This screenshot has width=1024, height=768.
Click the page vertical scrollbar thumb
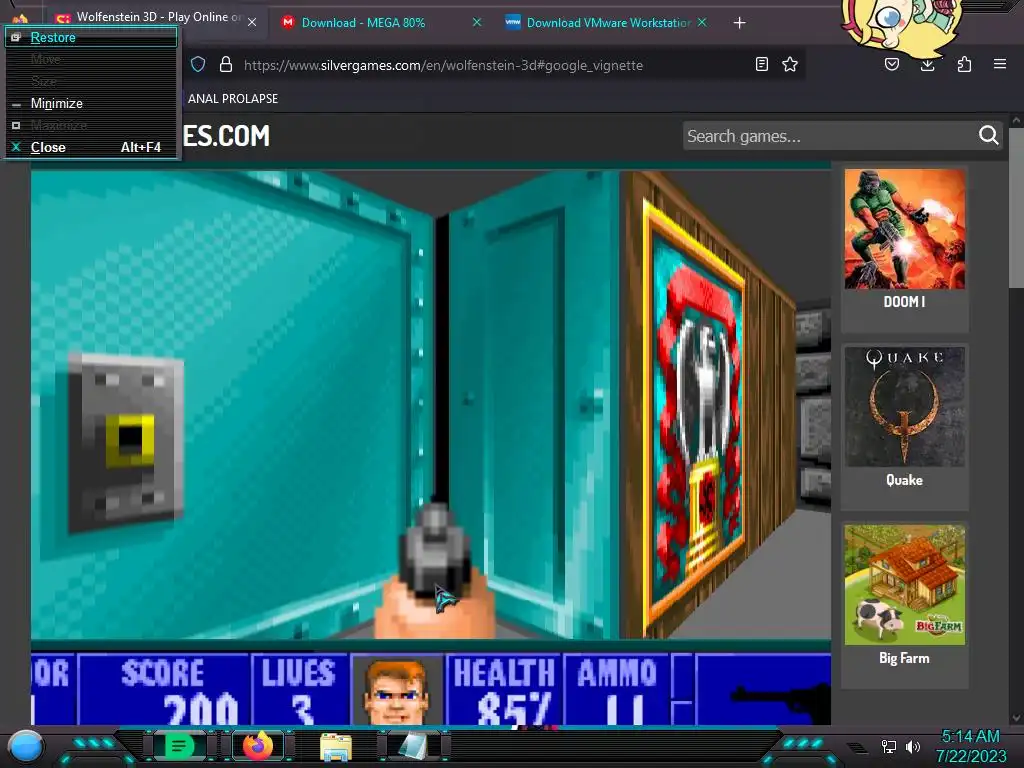[x=1016, y=208]
